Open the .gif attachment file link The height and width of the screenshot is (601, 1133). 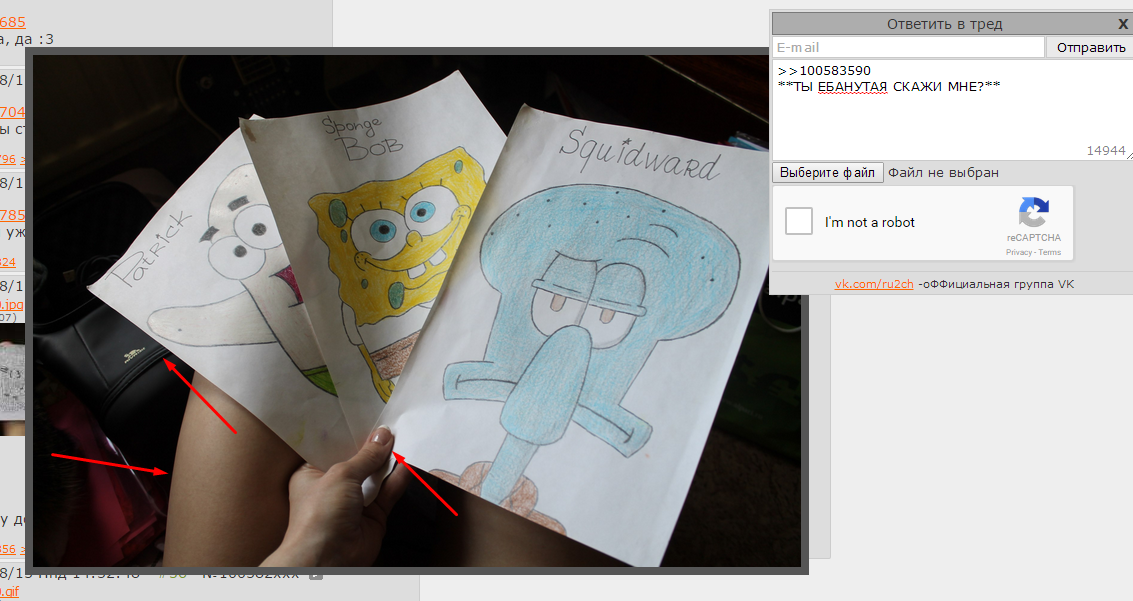pyautogui.click(x=9, y=592)
